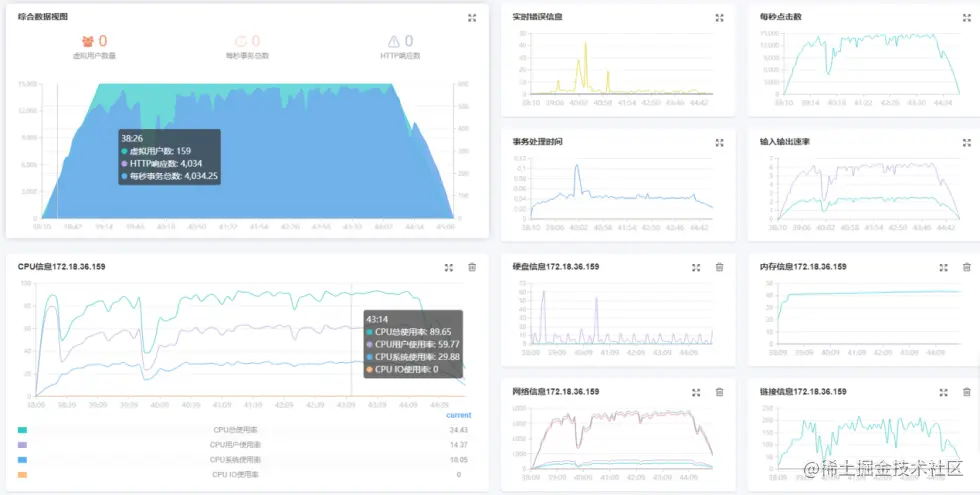
Task: Maximize the 每秒点击数 chart
Action: pos(967,18)
